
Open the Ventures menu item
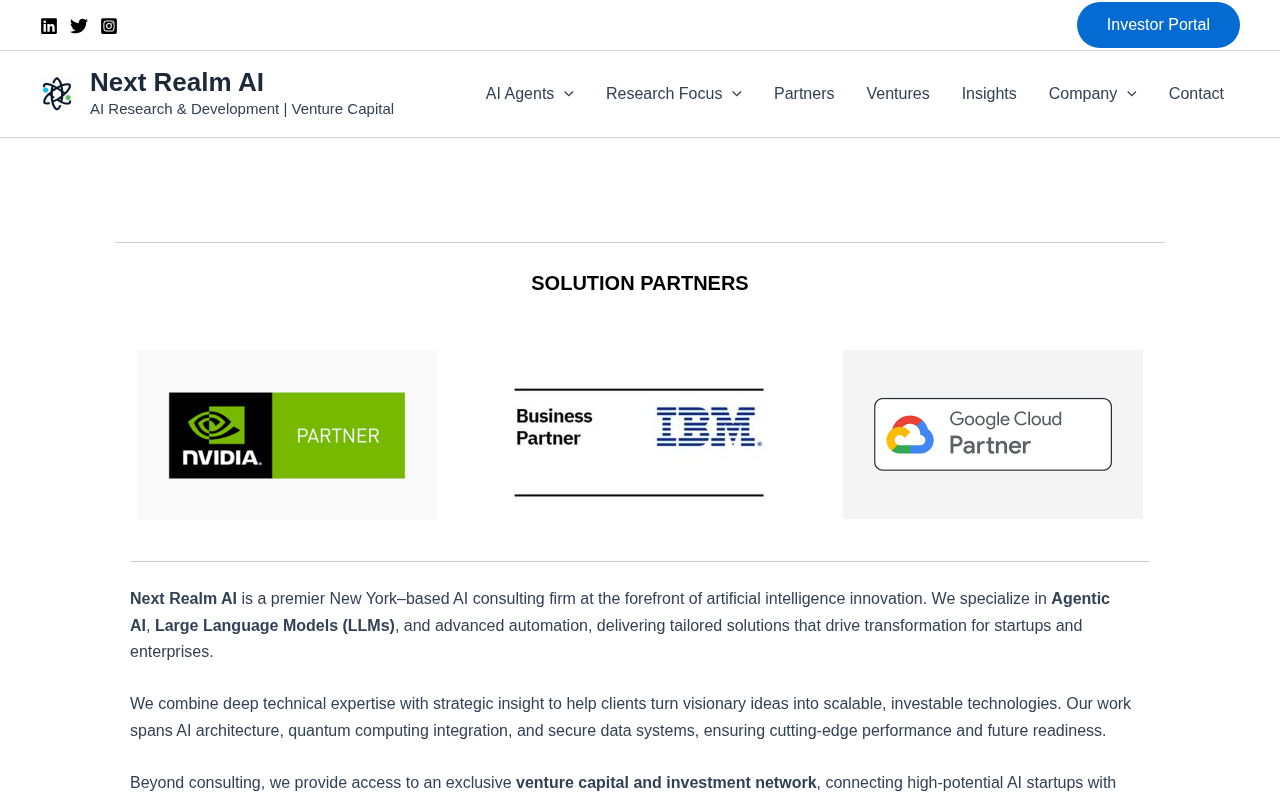coord(898,94)
